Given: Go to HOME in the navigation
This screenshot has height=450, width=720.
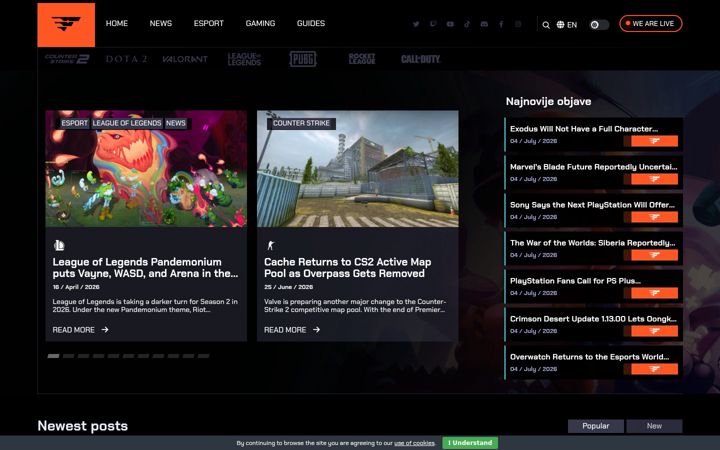Looking at the screenshot, I should click(117, 23).
